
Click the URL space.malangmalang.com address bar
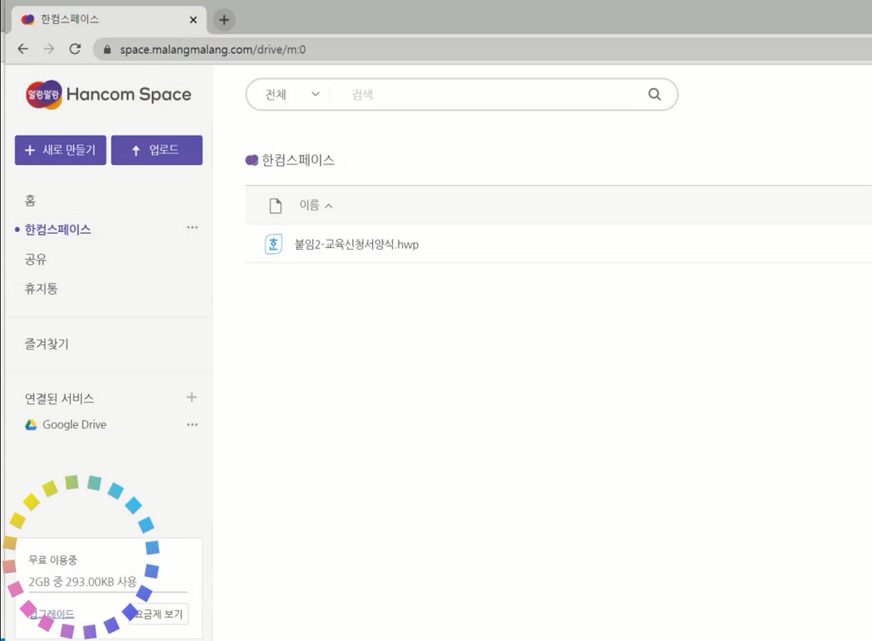point(213,49)
